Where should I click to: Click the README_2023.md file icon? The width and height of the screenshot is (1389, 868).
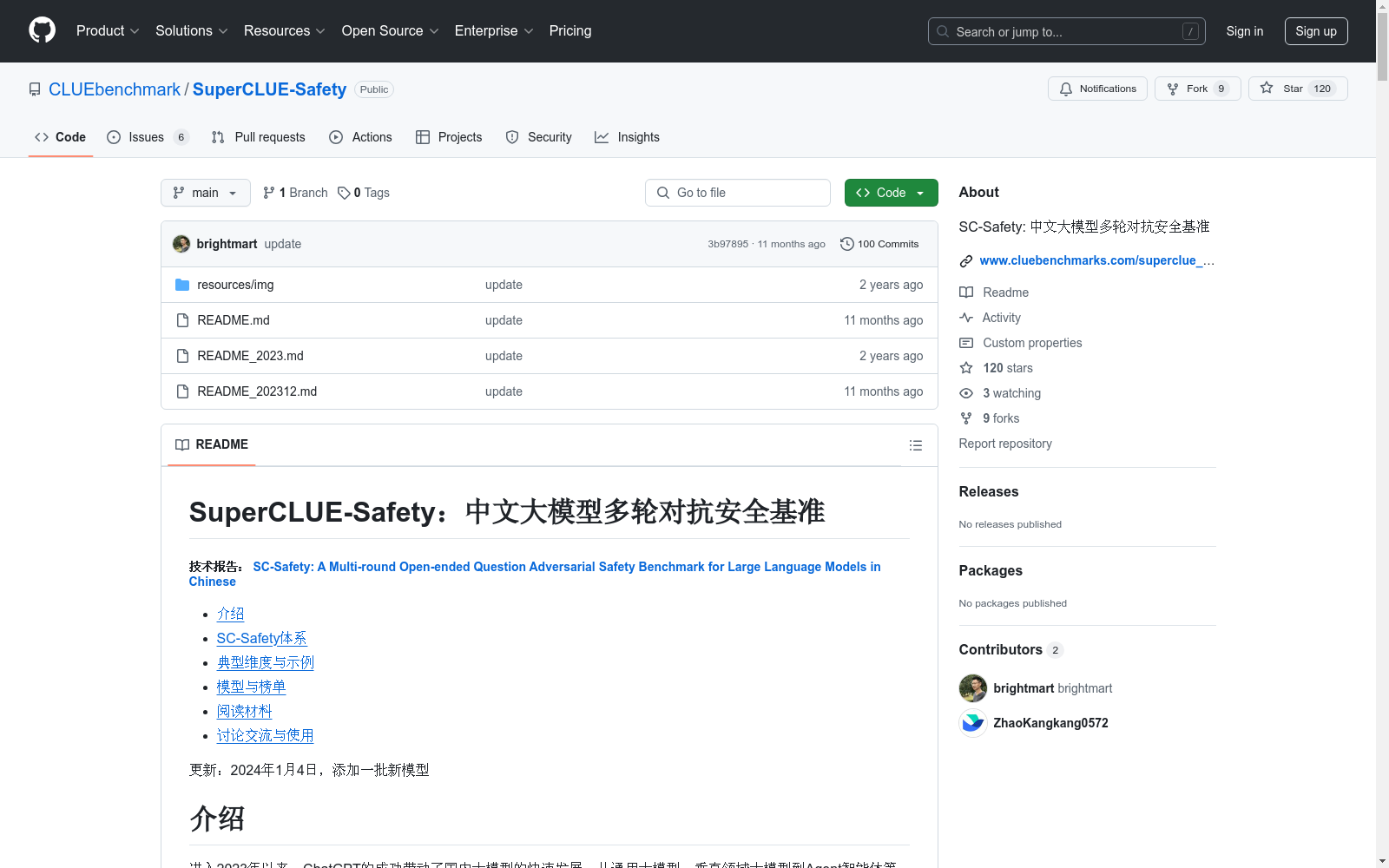182,356
